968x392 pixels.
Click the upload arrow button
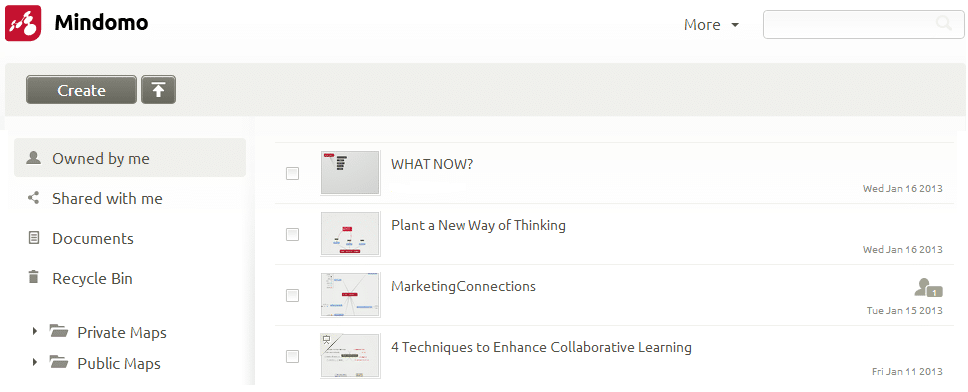click(159, 90)
